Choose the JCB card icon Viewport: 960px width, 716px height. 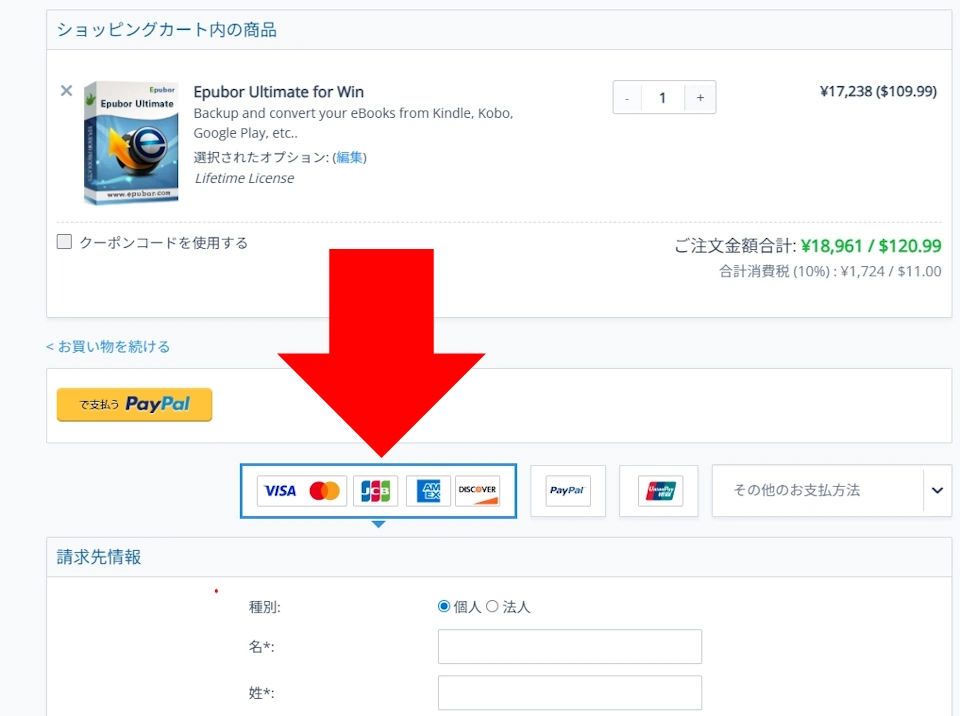376,491
